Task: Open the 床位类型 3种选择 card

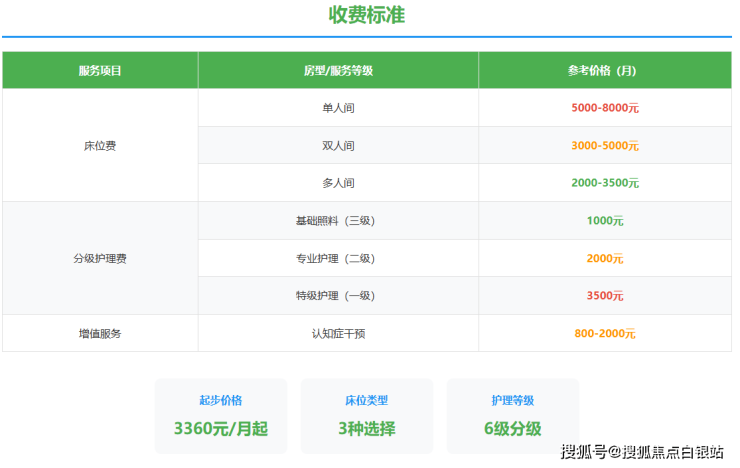Action: click(366, 415)
